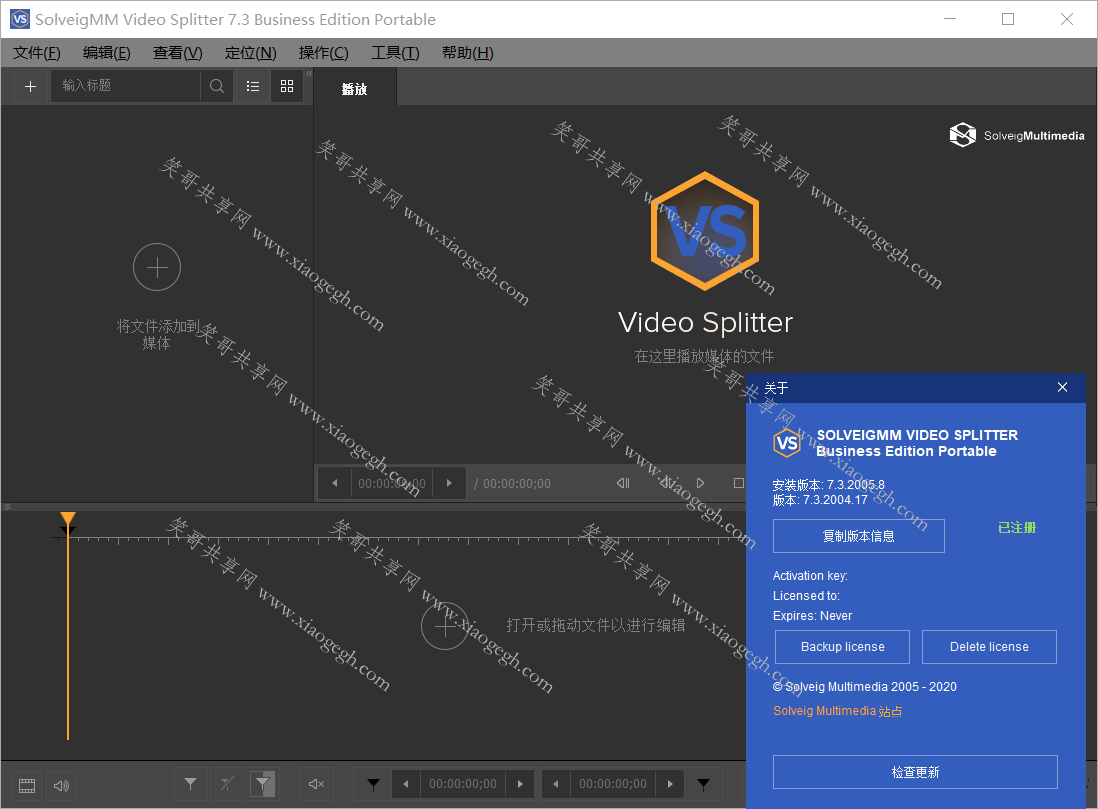Click the Delete license button
1098x809 pixels.
989,646
